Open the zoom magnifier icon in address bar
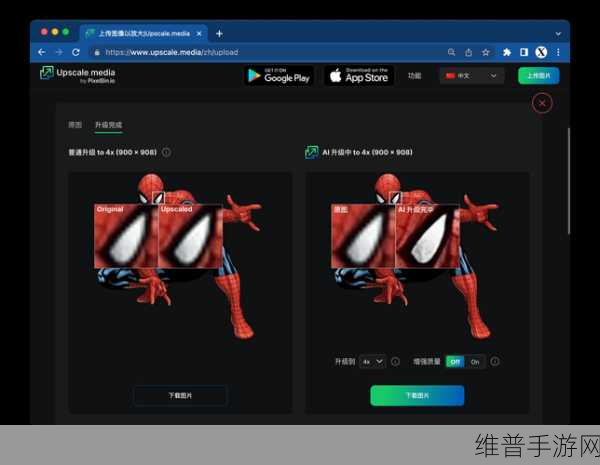 click(452, 52)
